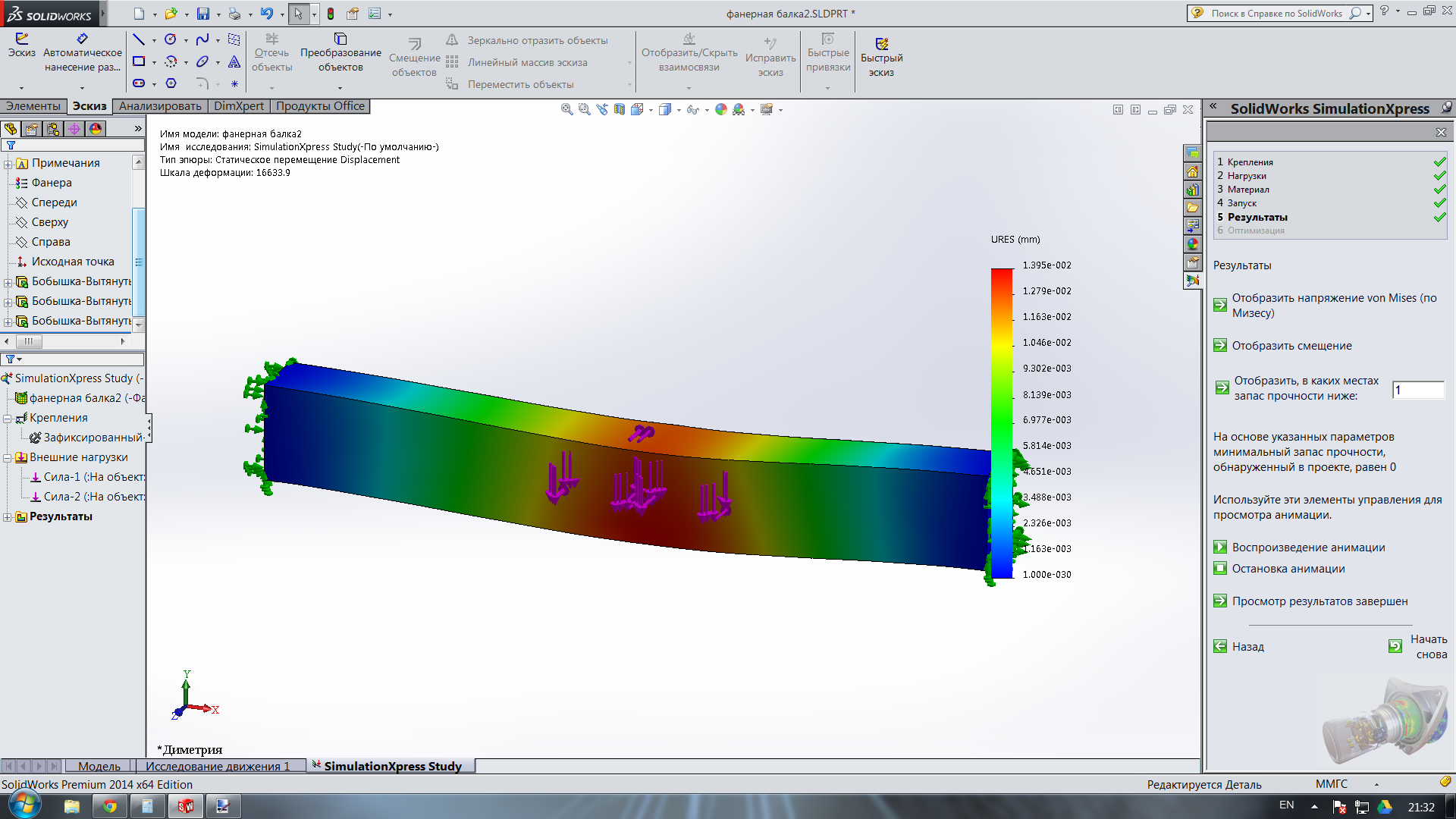Image resolution: width=1456 pixels, height=819 pixels.
Task: Select the Circle sketch tool
Action: [171, 39]
